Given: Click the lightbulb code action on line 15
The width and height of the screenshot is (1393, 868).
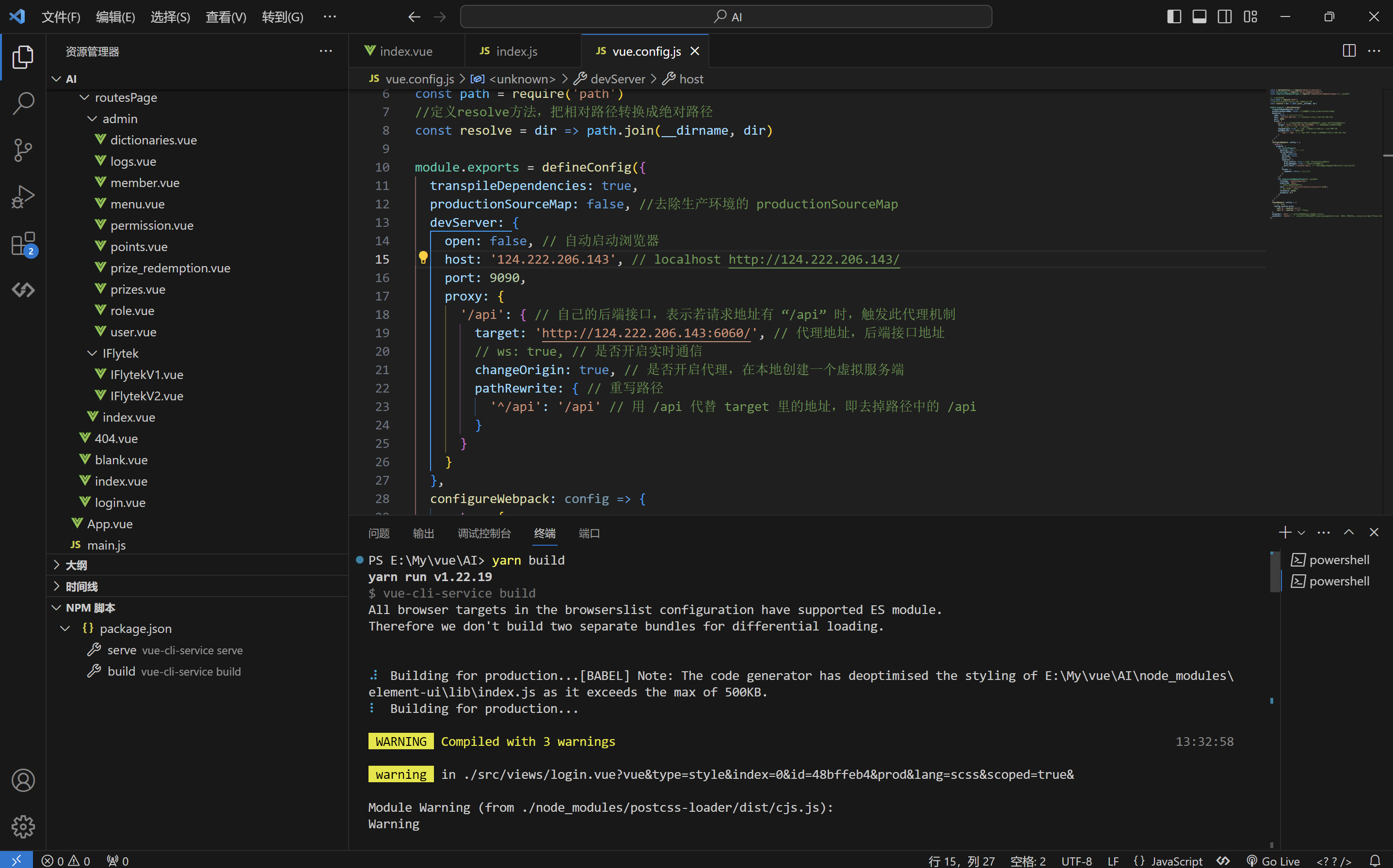Looking at the screenshot, I should 423,258.
